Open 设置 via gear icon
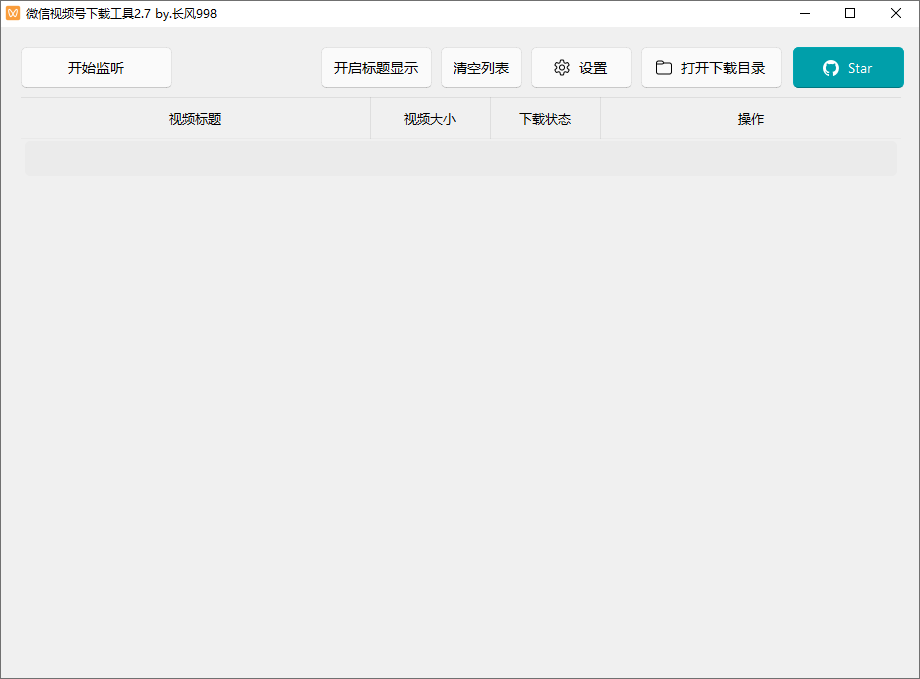 562,68
